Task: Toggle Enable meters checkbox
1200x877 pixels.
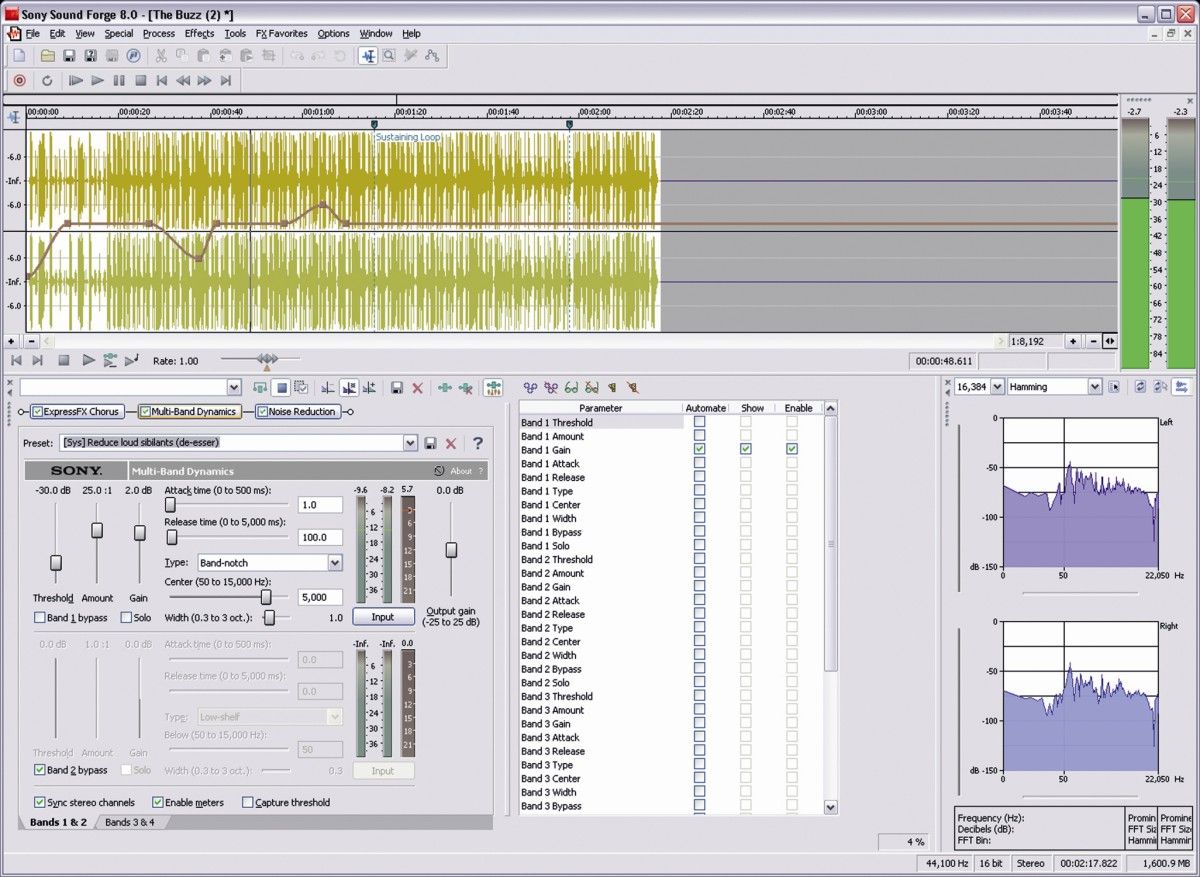Action: pos(158,802)
